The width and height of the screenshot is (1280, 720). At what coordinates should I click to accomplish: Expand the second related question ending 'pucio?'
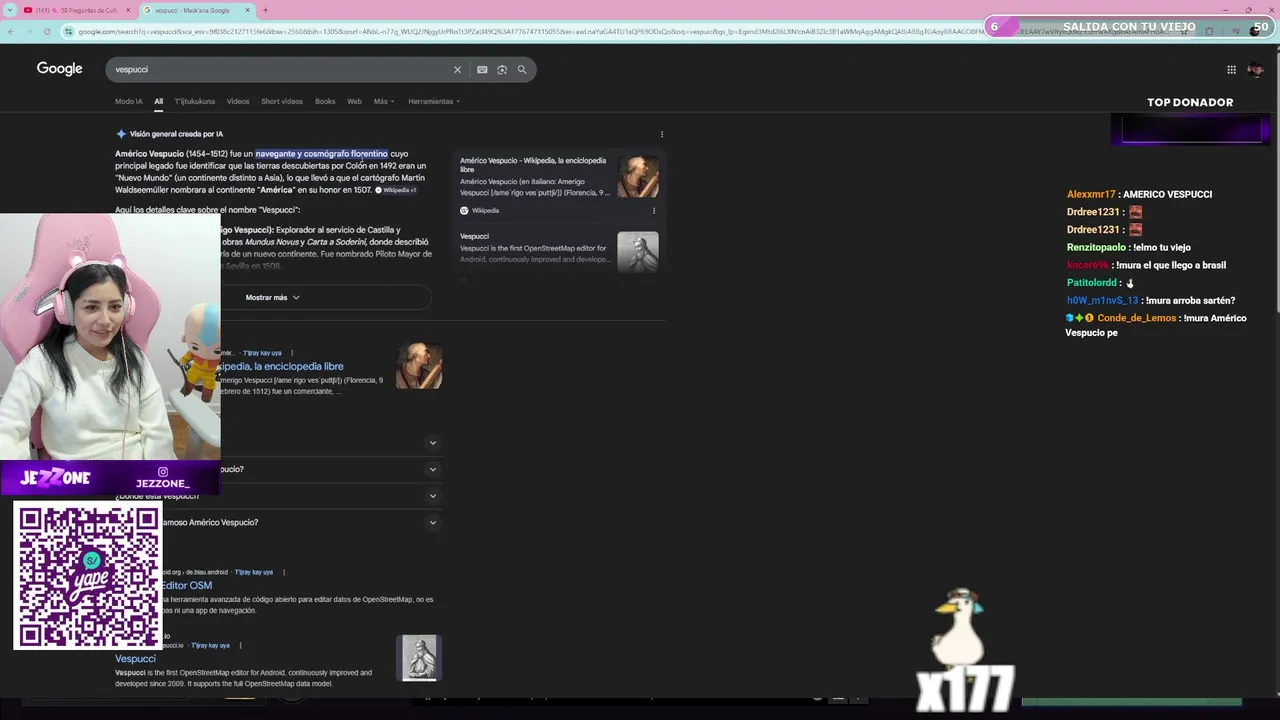(x=433, y=469)
